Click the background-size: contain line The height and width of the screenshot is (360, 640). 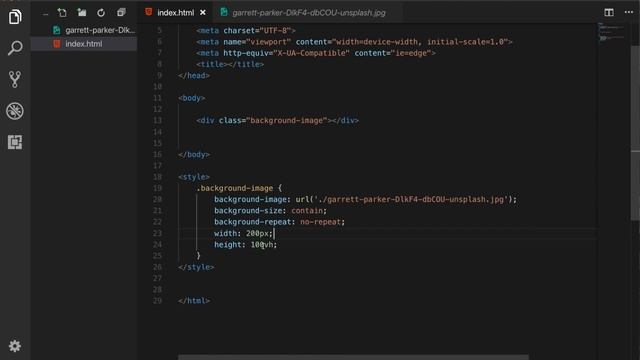pos(270,211)
